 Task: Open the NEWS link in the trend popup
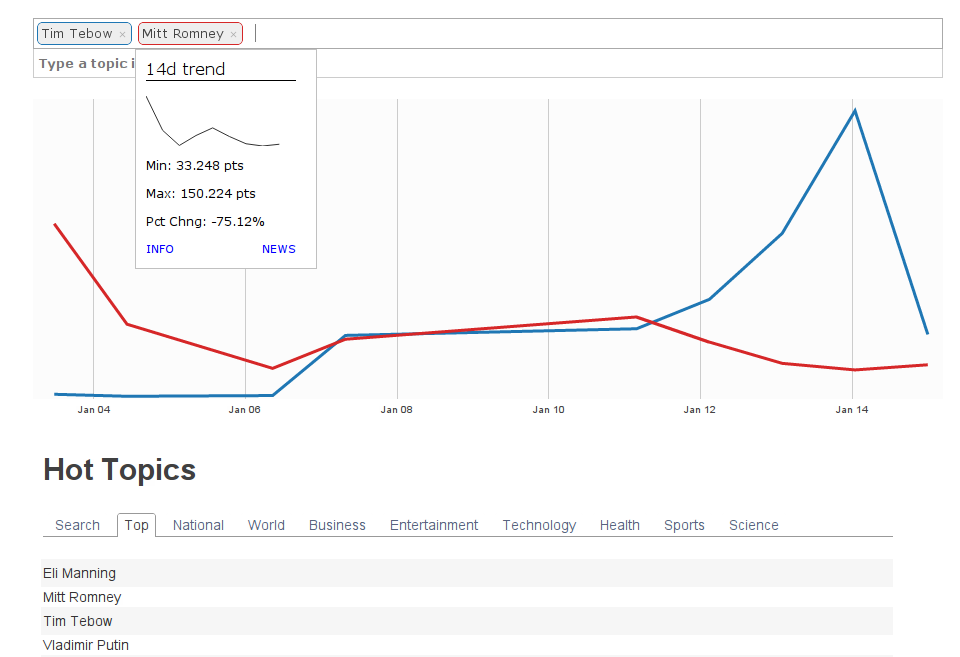pyautogui.click(x=279, y=249)
